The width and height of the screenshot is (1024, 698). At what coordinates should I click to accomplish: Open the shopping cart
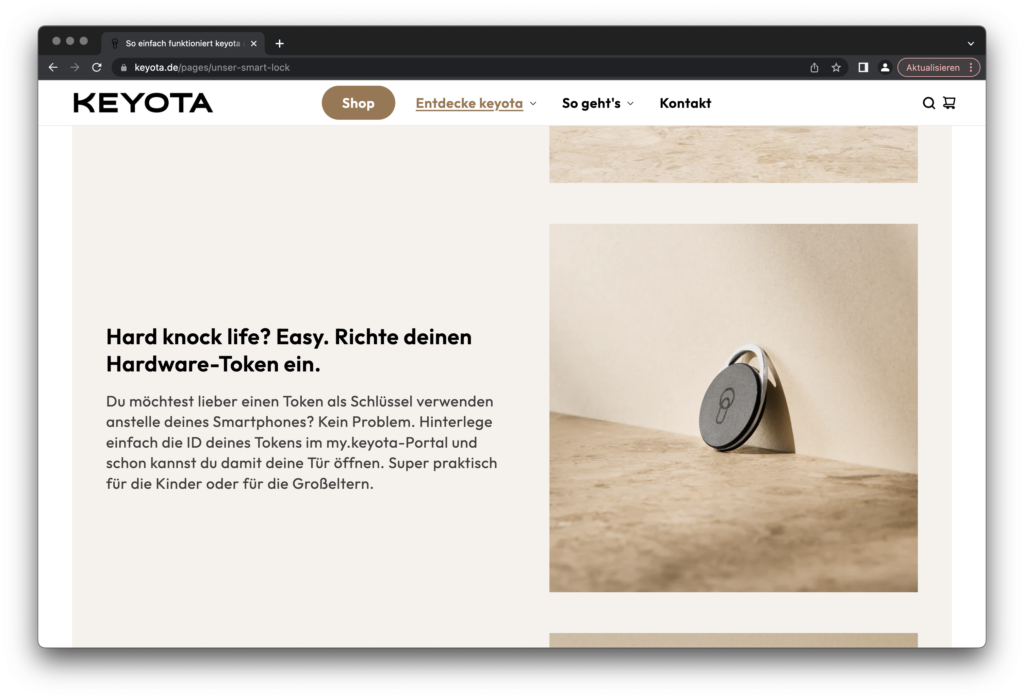pos(949,103)
